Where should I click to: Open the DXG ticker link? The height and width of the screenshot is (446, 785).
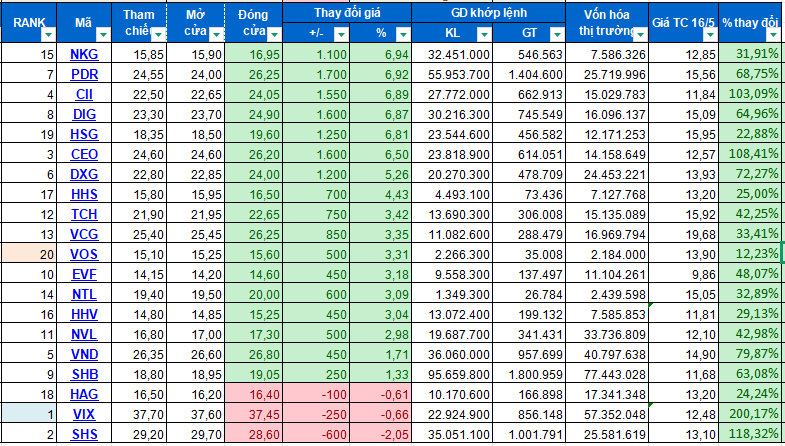click(84, 174)
